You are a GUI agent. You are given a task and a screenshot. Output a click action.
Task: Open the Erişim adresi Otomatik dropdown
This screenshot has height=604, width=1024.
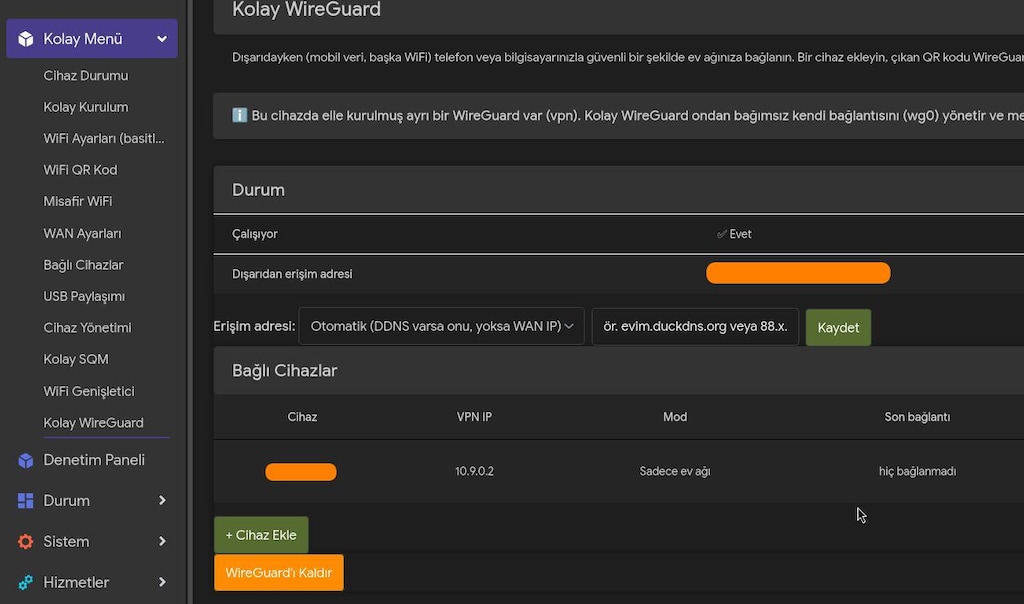(441, 326)
